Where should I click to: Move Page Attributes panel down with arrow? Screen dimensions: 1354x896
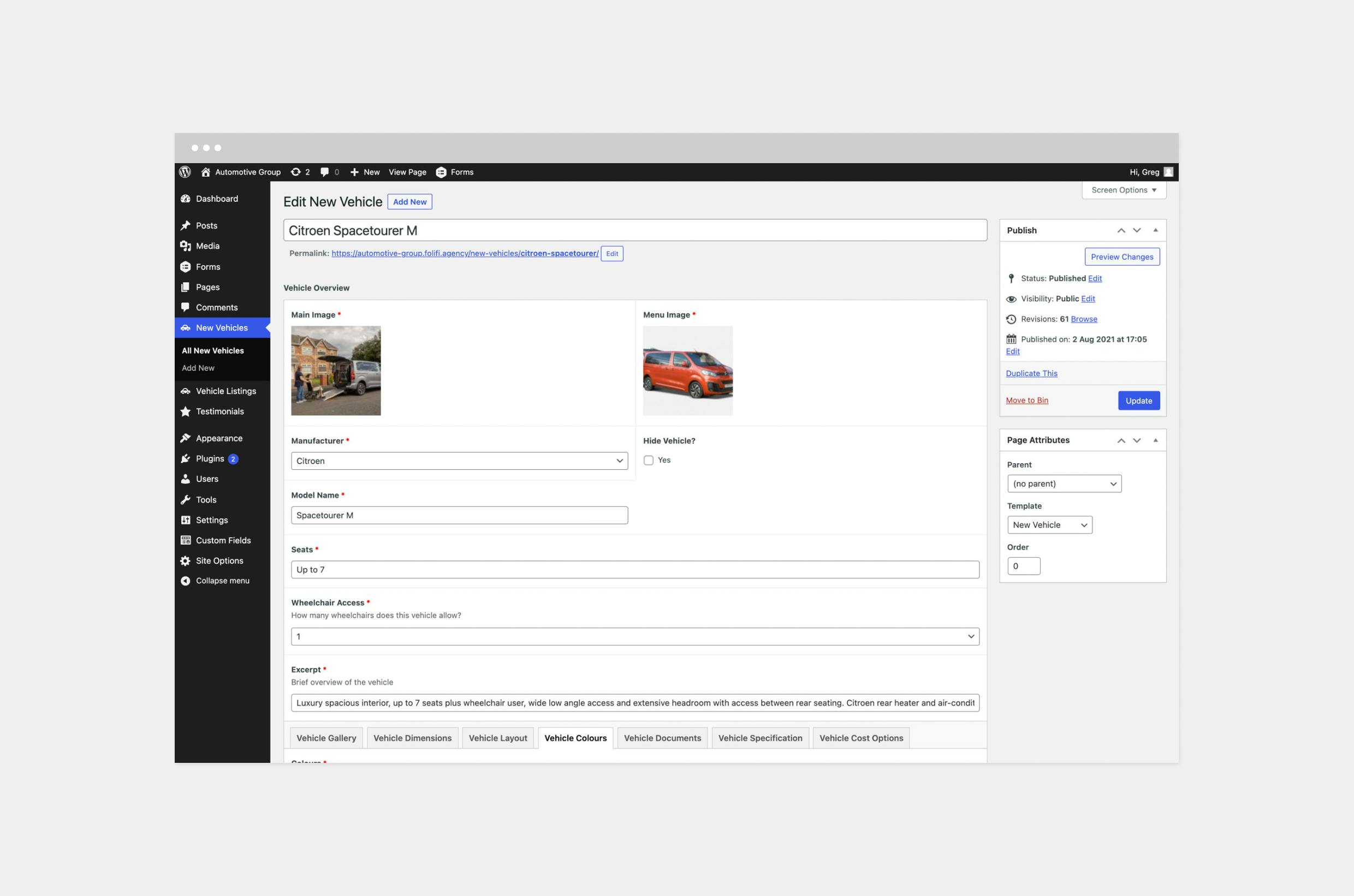pos(1137,440)
